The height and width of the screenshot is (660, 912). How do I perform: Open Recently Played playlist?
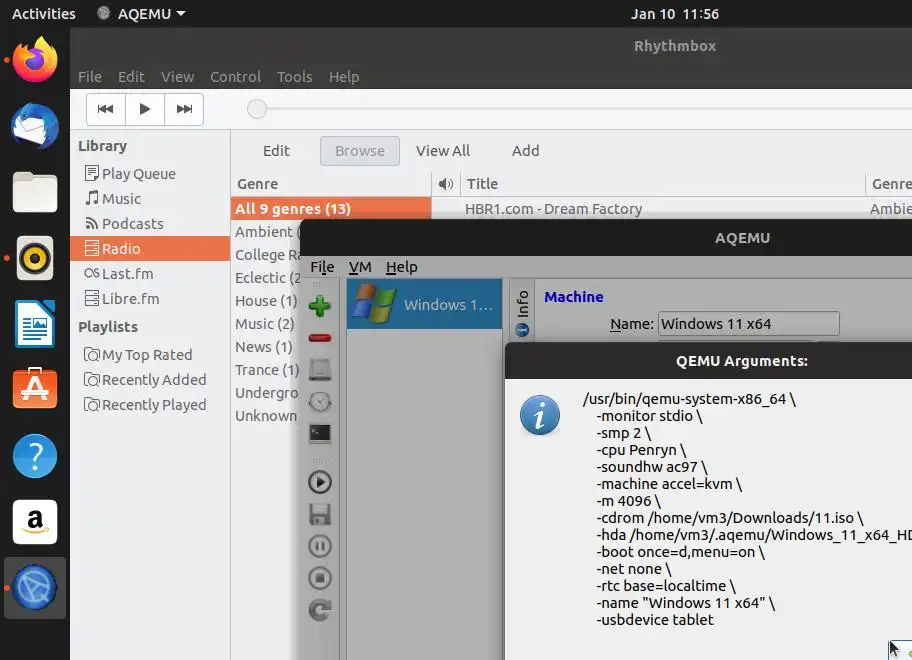(x=149, y=404)
